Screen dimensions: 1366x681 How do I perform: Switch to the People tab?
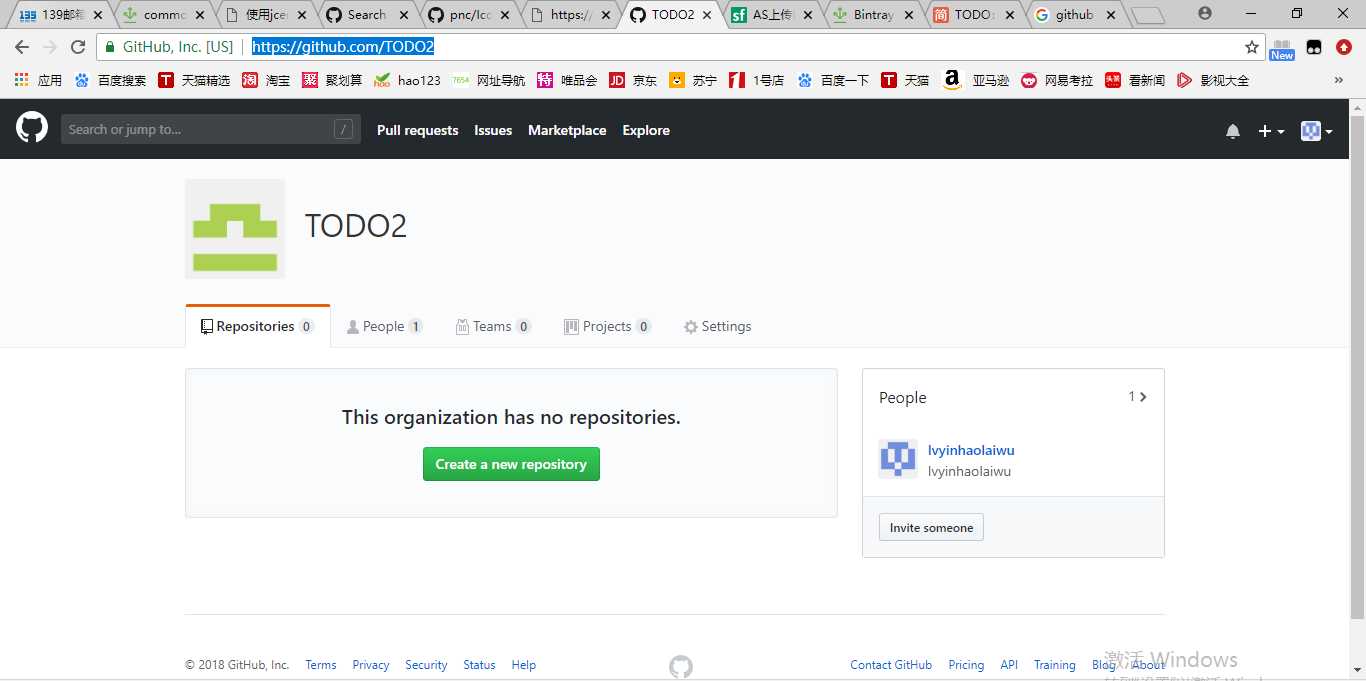[x=384, y=326]
